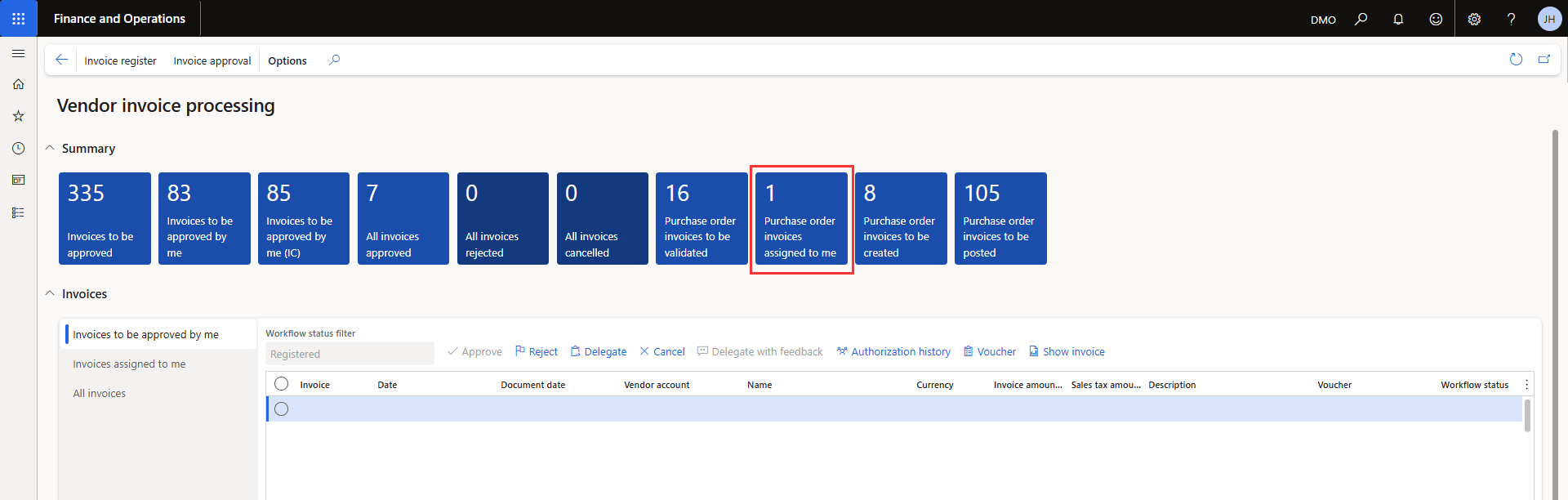Open the Purchase order invoices assigned tile

click(x=801, y=219)
